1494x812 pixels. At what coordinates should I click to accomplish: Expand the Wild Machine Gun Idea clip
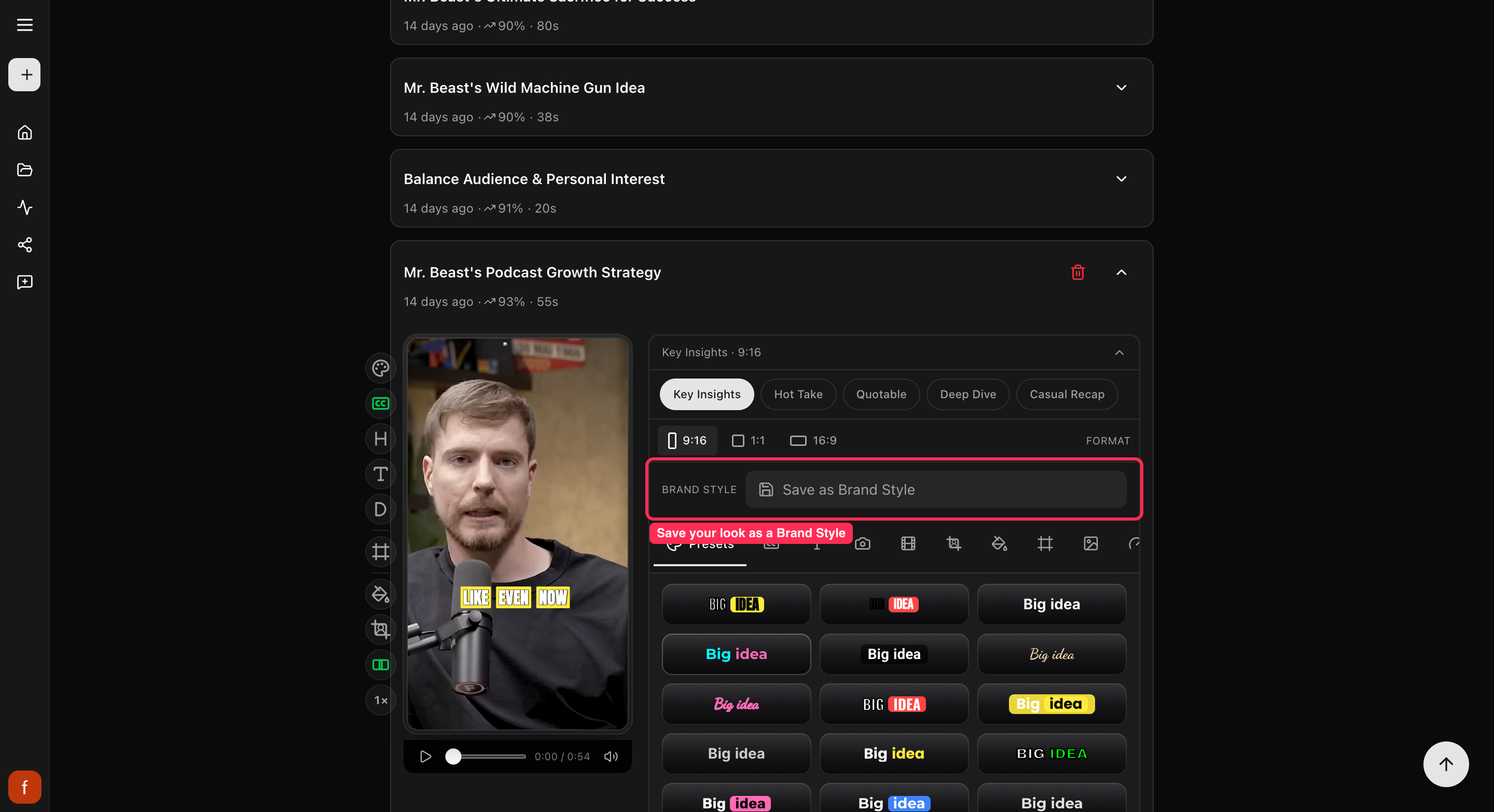(x=1121, y=88)
